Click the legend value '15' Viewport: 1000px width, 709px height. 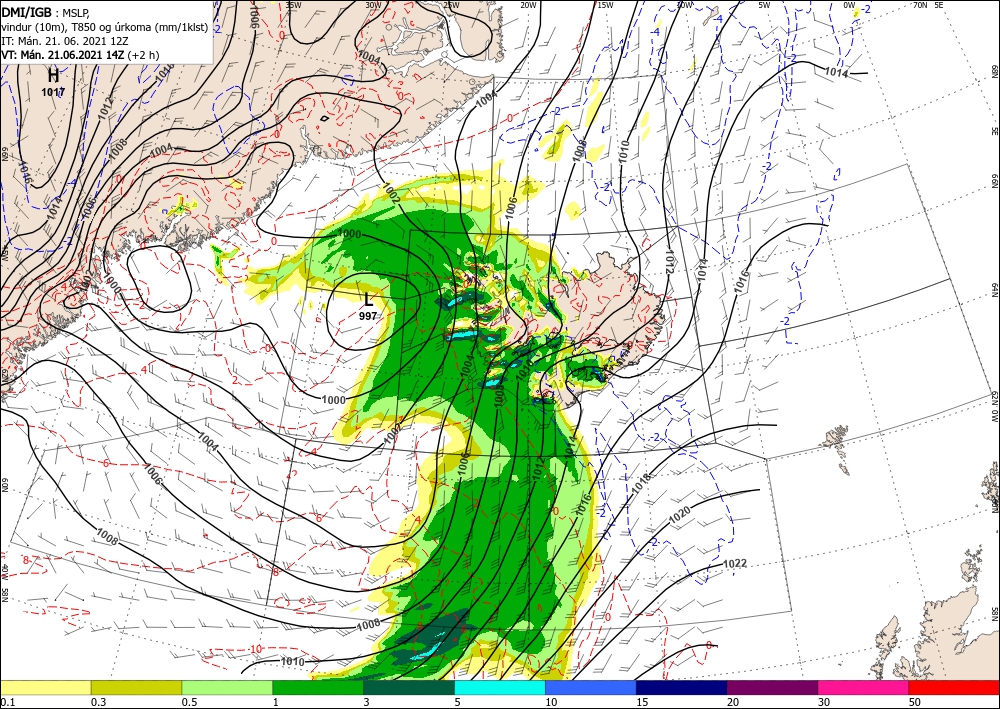642,702
